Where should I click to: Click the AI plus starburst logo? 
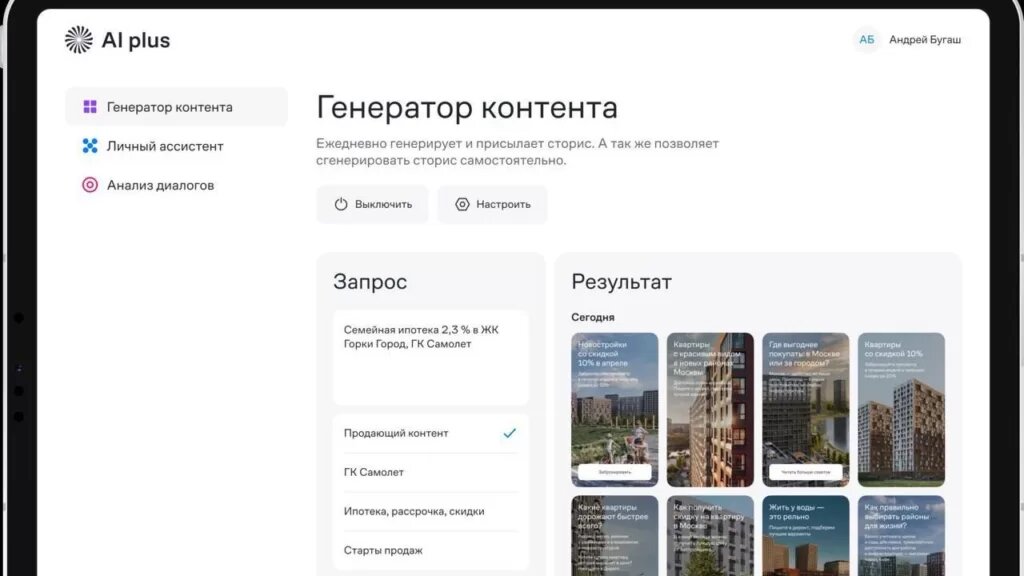point(78,40)
